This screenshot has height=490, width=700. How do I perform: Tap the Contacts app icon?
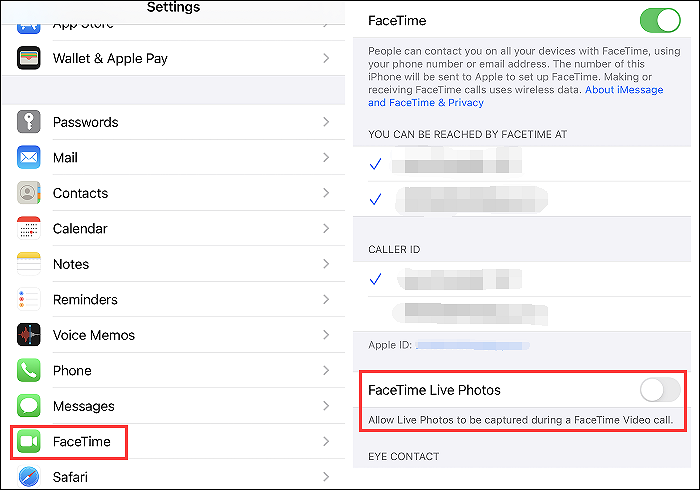(x=29, y=193)
